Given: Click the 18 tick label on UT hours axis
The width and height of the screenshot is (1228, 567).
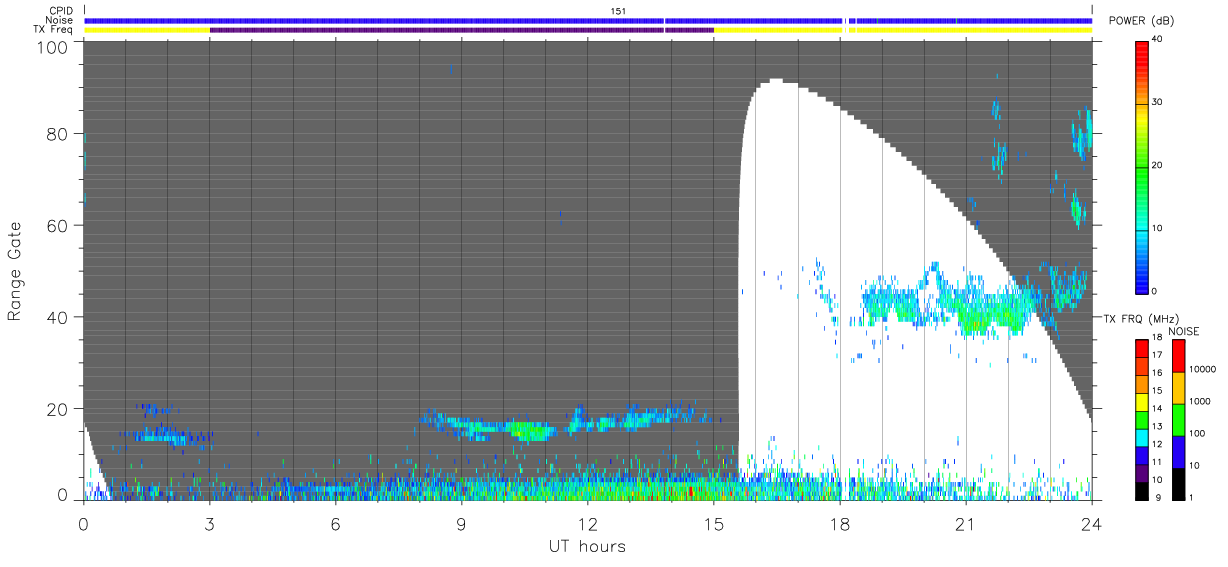Looking at the screenshot, I should click(x=839, y=523).
